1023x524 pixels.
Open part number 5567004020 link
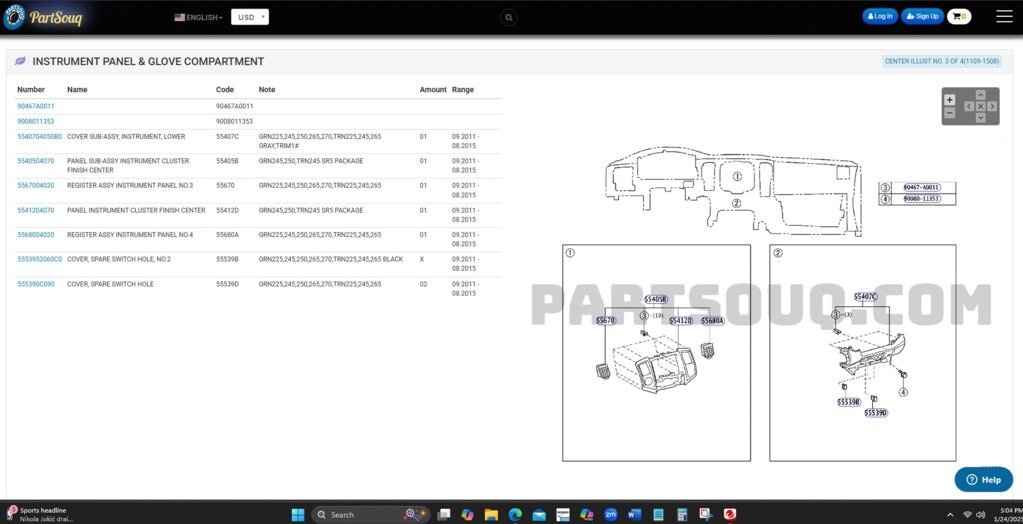coord(36,185)
